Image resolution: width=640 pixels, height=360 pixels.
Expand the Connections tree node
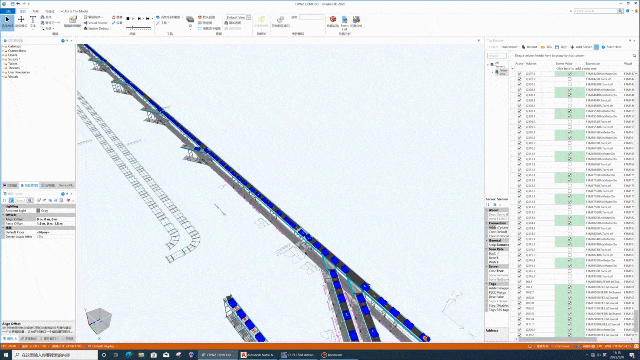3,51
